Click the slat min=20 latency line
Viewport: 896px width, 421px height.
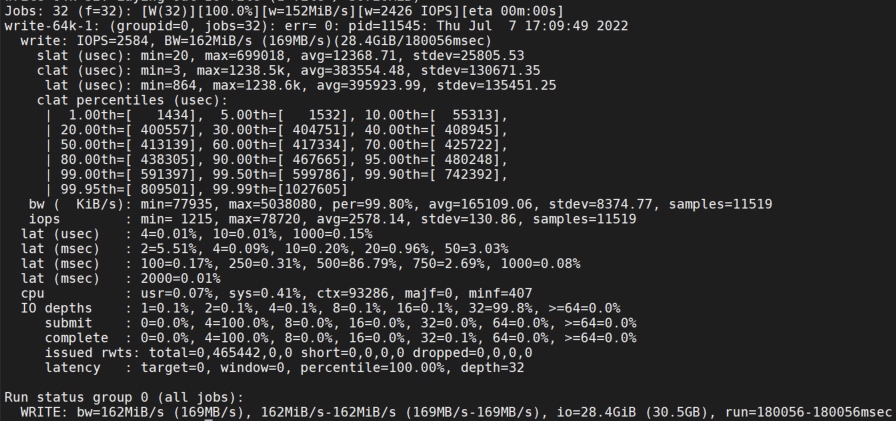click(281, 56)
